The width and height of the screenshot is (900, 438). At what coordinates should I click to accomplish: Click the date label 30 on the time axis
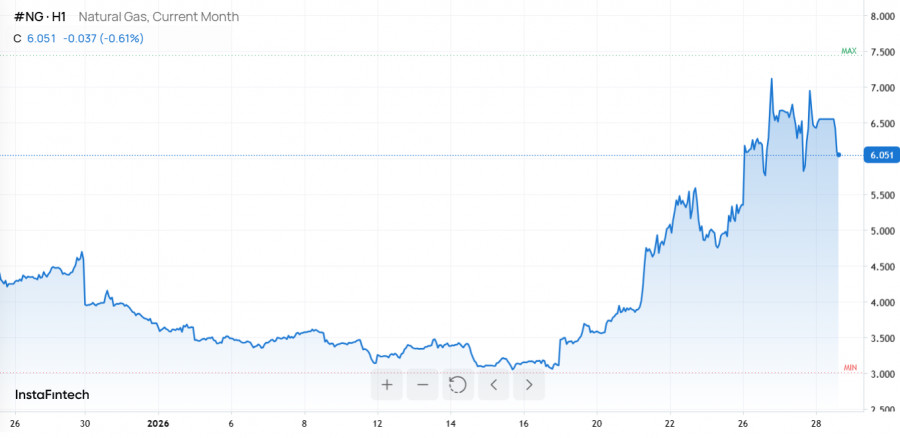[86, 423]
